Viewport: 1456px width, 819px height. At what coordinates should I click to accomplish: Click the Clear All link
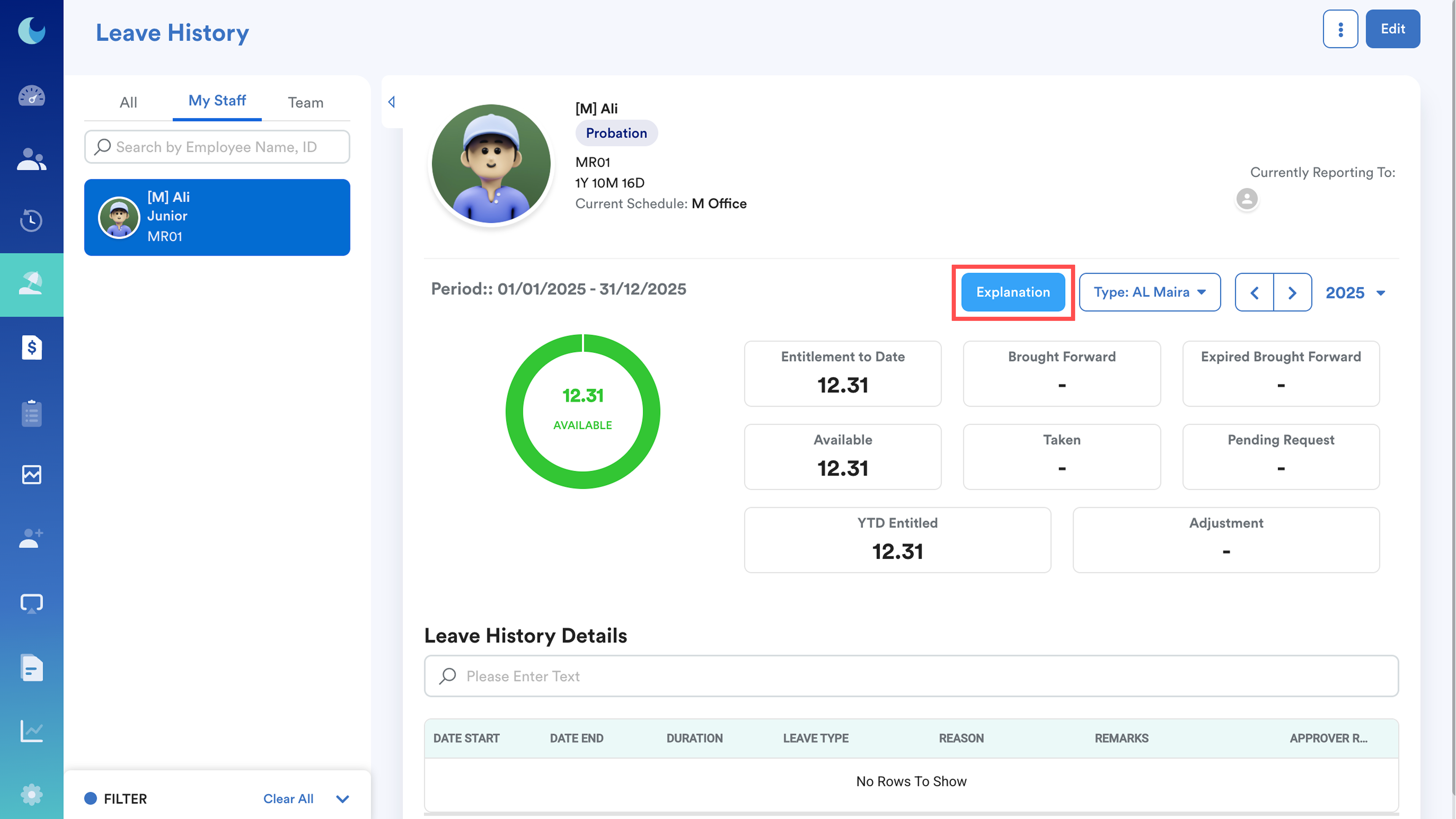coord(288,799)
